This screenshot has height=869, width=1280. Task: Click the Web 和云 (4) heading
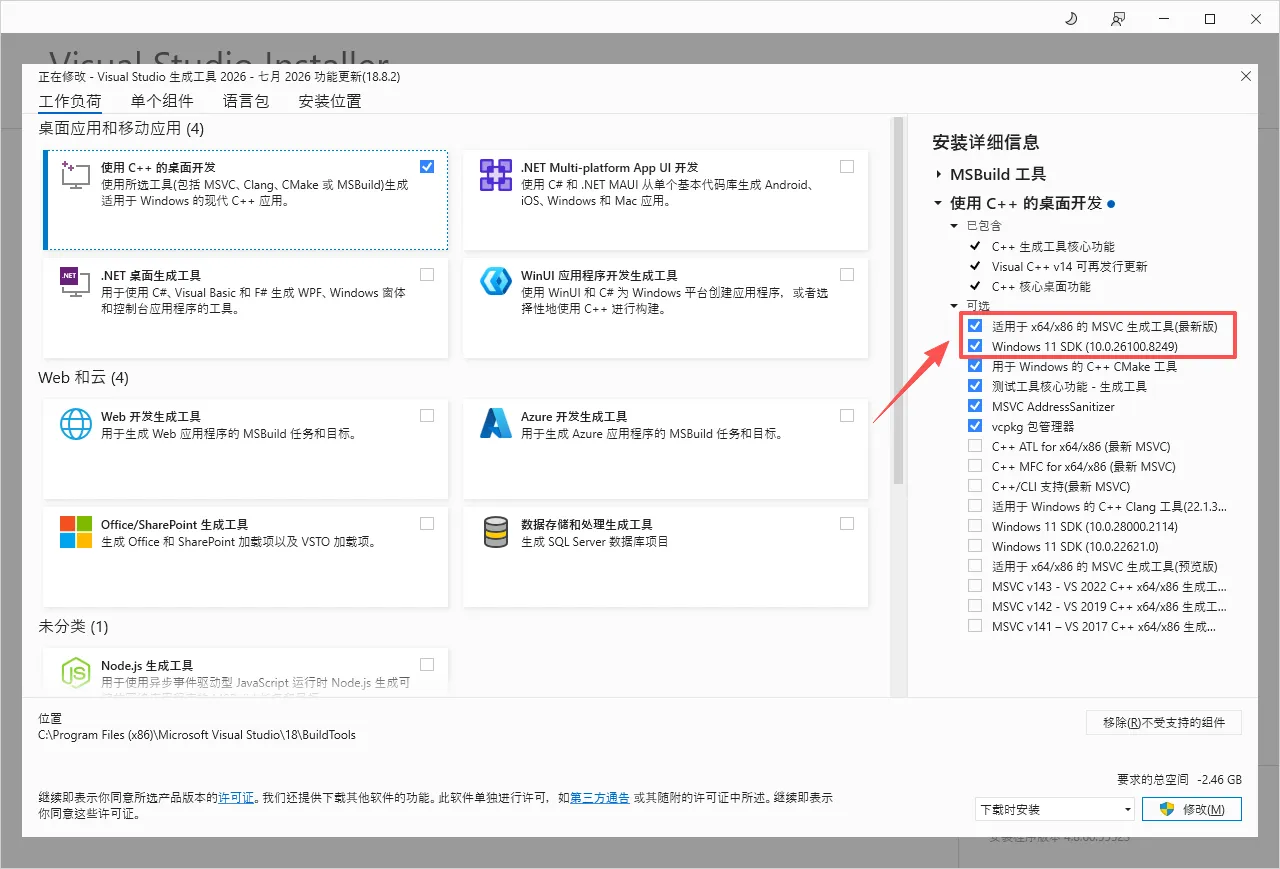point(83,378)
